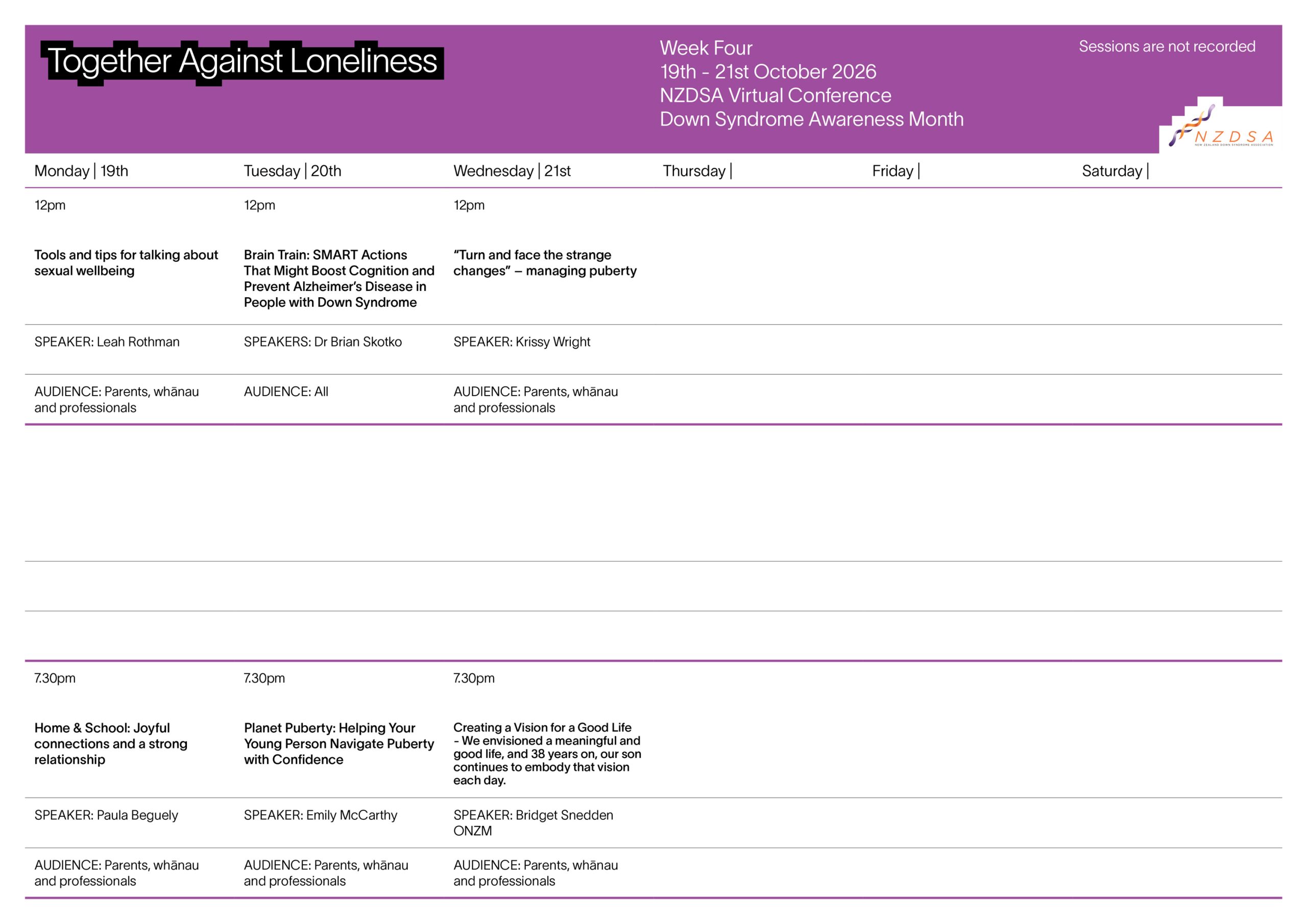Select the Together Against Loneliness title
1307x924 pixels.
(242, 61)
